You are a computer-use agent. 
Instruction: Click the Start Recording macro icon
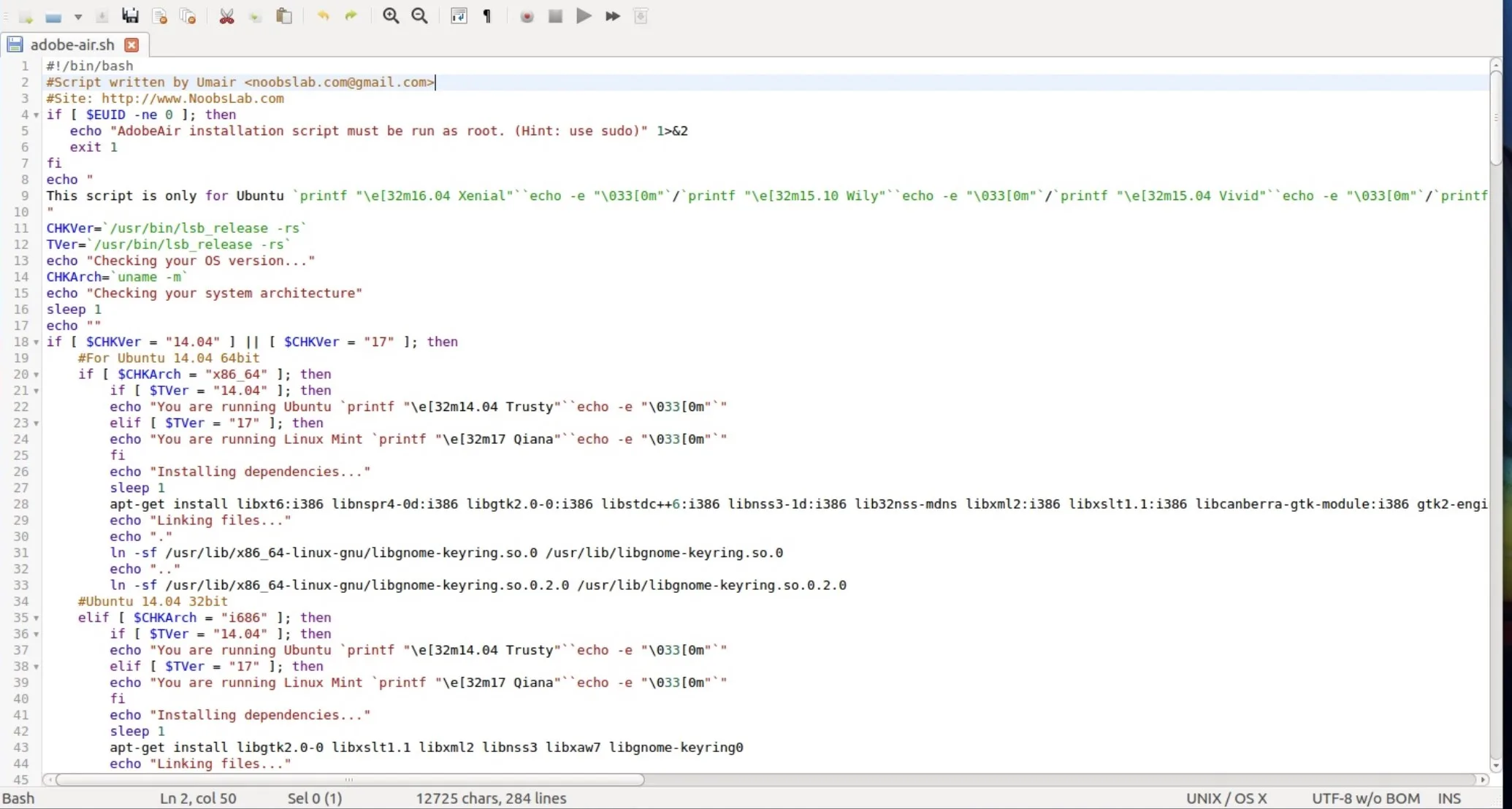click(x=527, y=16)
